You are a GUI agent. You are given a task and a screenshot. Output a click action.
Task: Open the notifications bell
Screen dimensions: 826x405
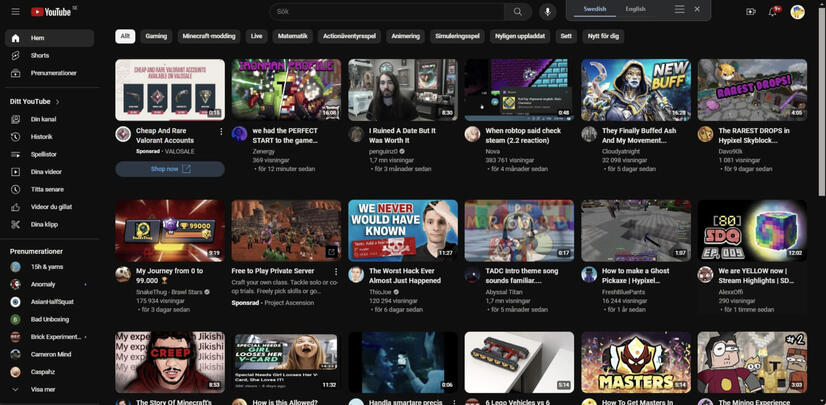coord(772,12)
